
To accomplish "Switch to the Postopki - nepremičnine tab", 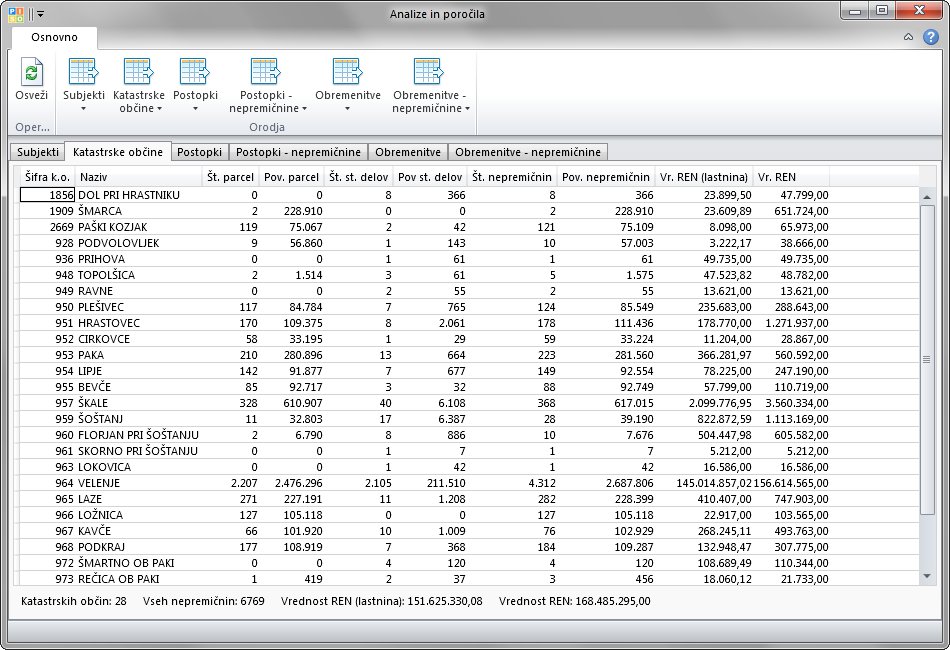I will pyautogui.click(x=298, y=152).
